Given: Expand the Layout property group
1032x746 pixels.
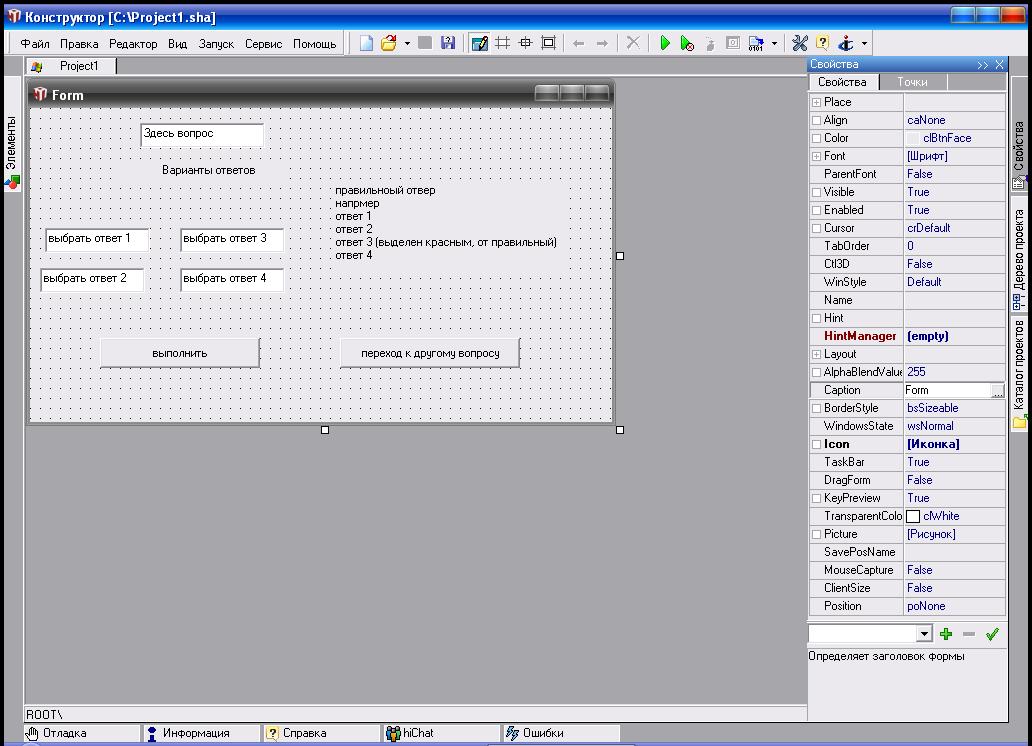Looking at the screenshot, I should pos(816,354).
